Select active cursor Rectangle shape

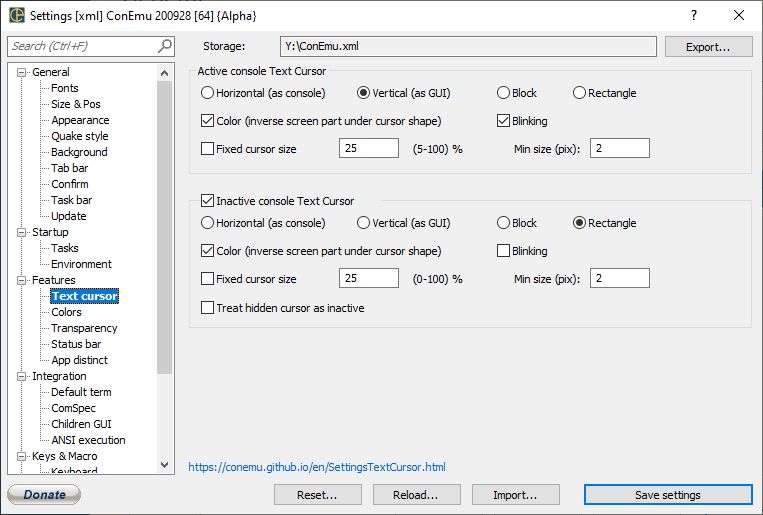tap(605, 92)
